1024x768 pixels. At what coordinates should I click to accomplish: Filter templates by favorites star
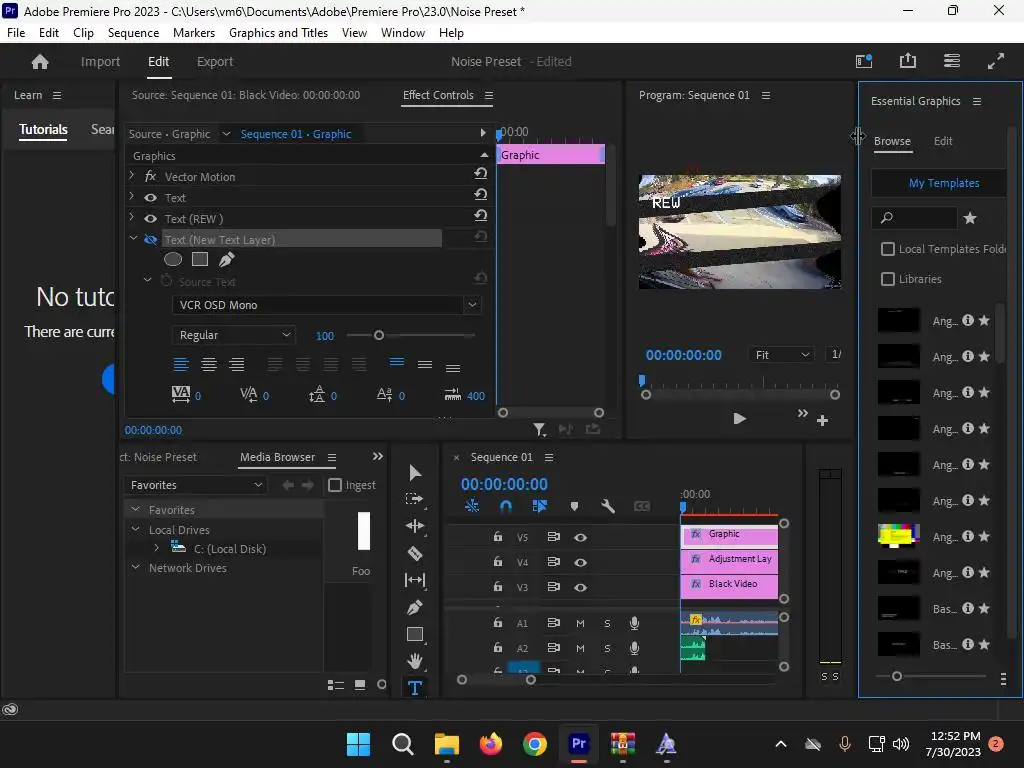[x=970, y=218]
